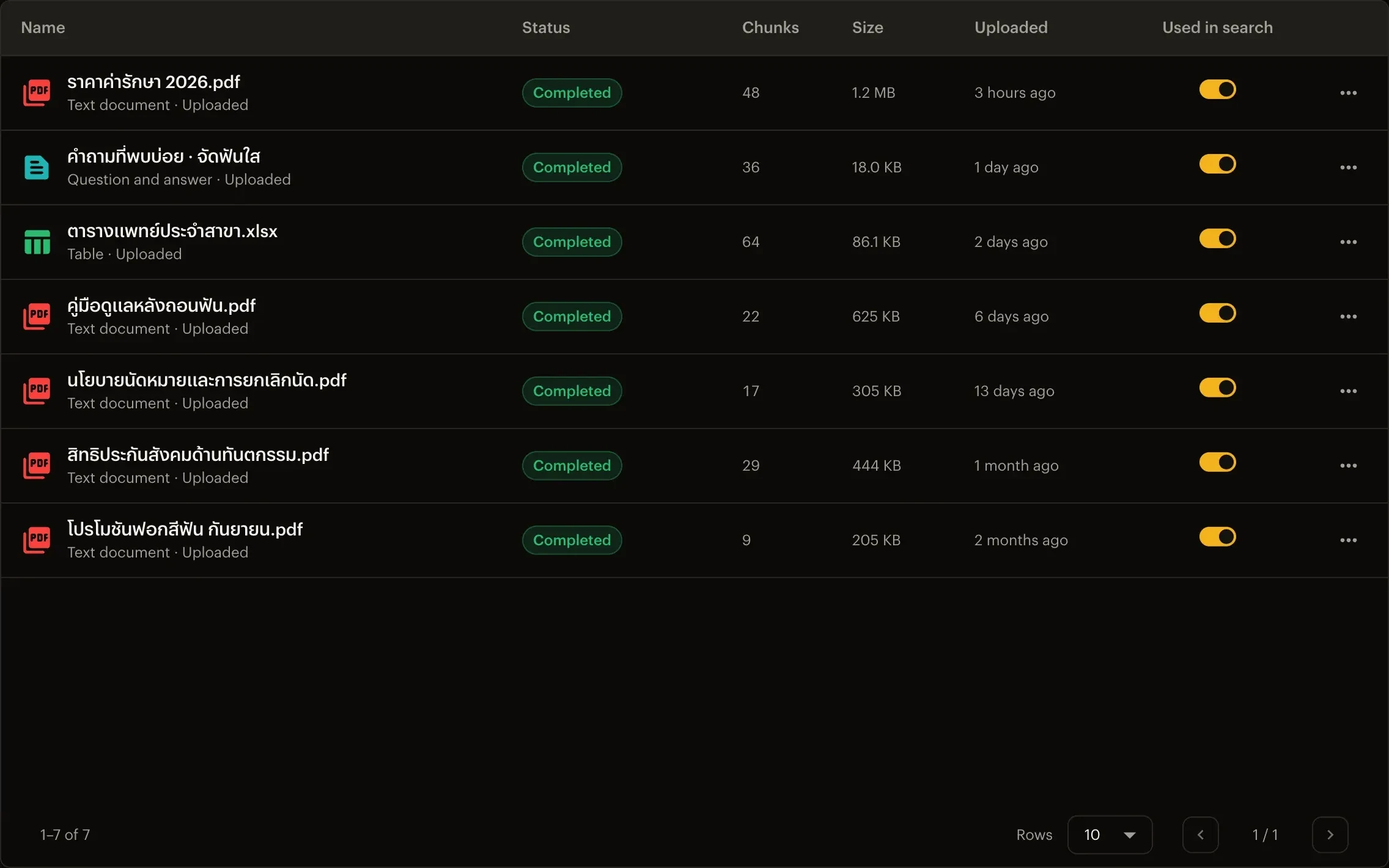Sort by the Name column header

pyautogui.click(x=43, y=28)
